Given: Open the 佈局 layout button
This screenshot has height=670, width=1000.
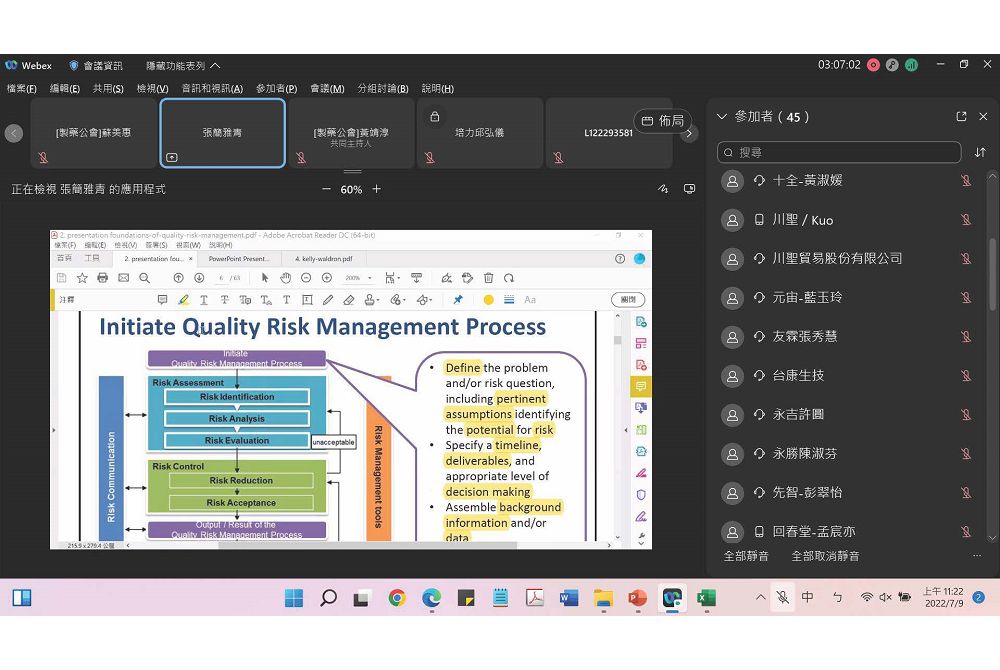Looking at the screenshot, I should [662, 120].
